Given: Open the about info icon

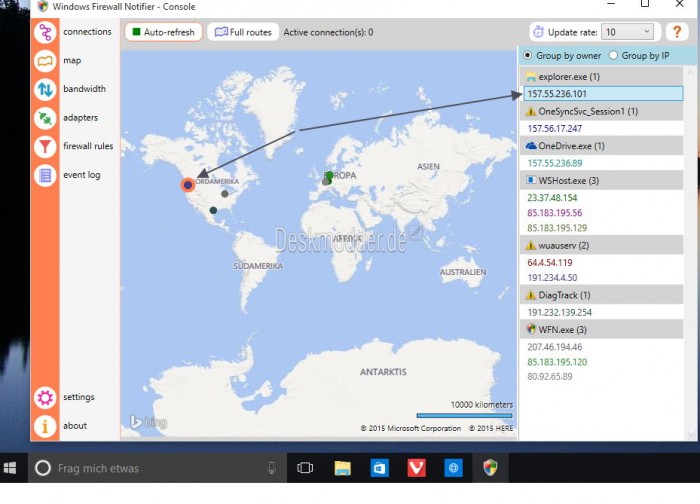Looking at the screenshot, I should (45, 426).
